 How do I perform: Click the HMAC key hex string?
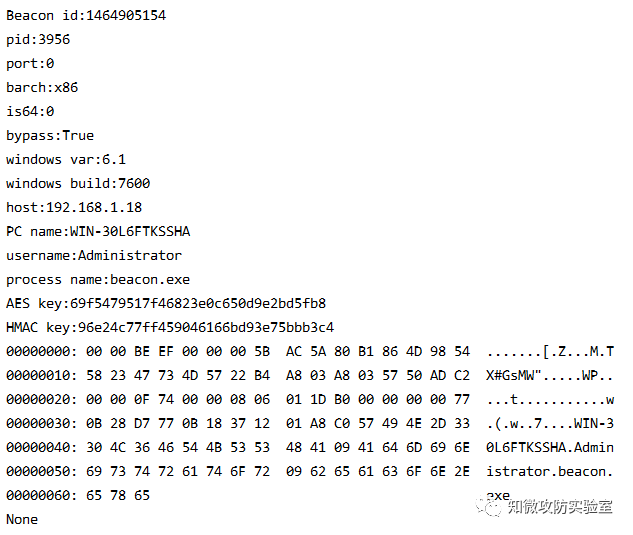point(206,327)
